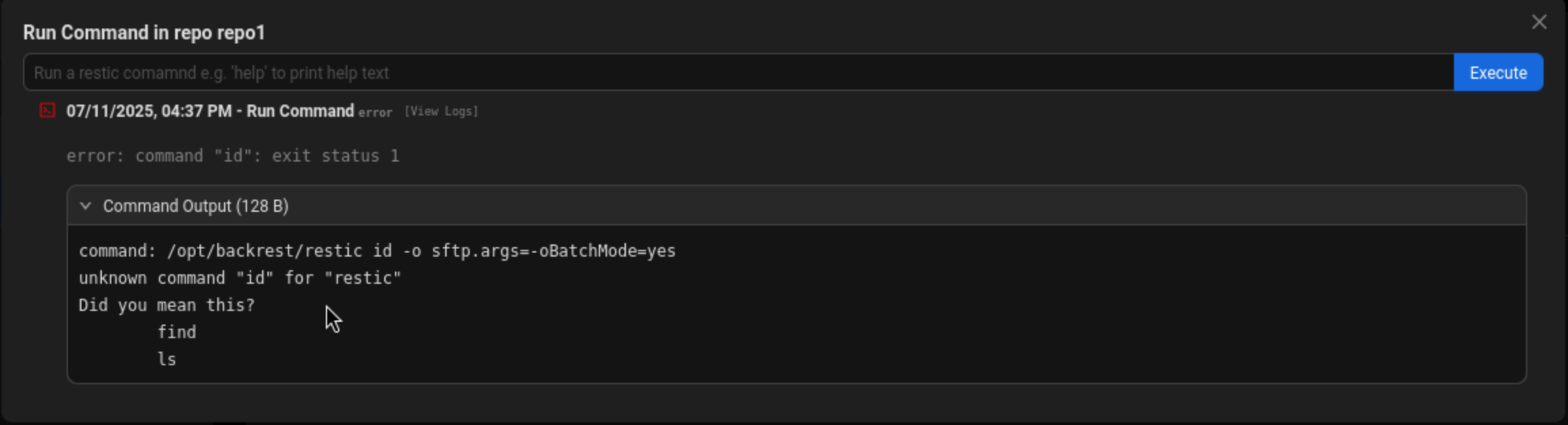Click the "Run Command in repo repo1" title

(x=144, y=33)
